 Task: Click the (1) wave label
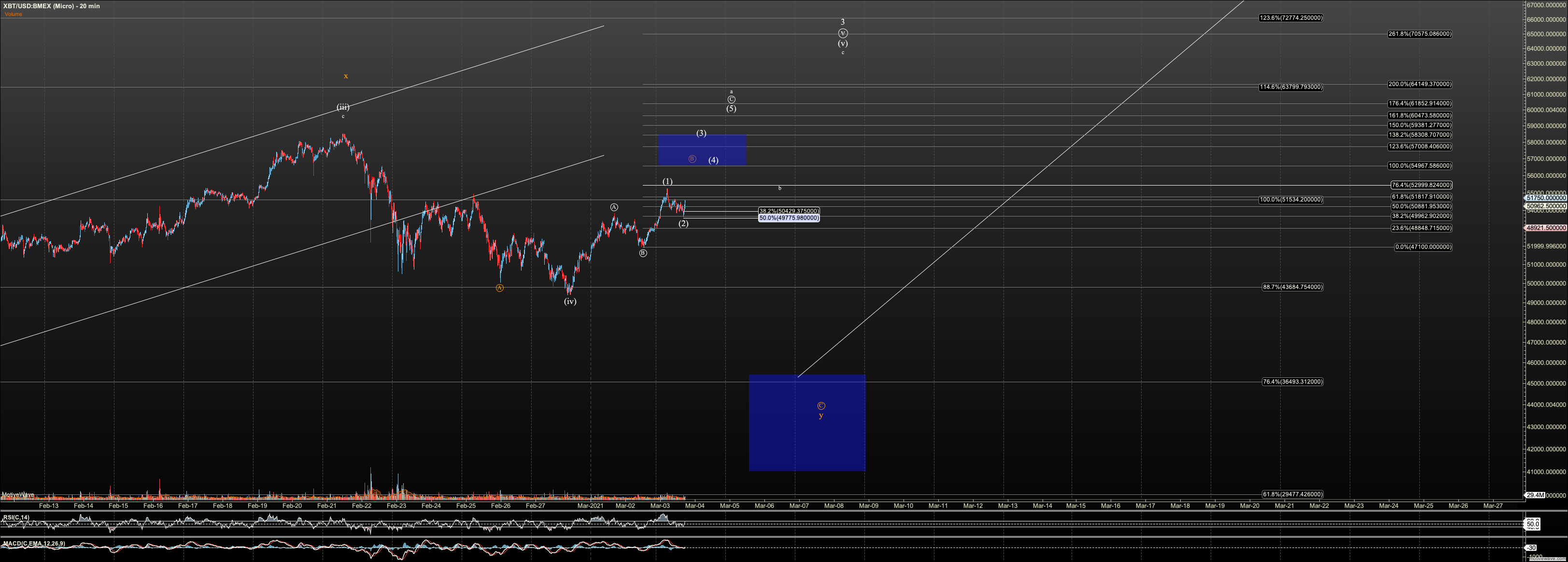[x=668, y=181]
